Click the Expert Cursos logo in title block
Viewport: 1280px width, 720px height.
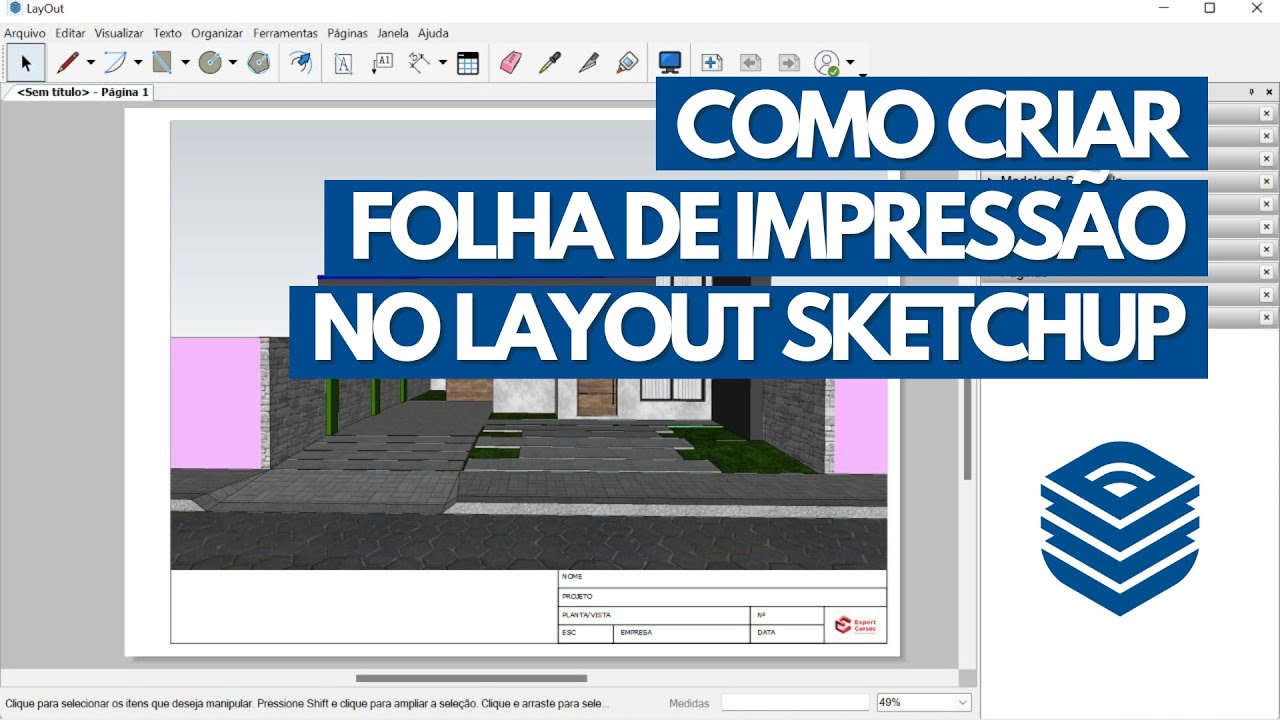[856, 625]
